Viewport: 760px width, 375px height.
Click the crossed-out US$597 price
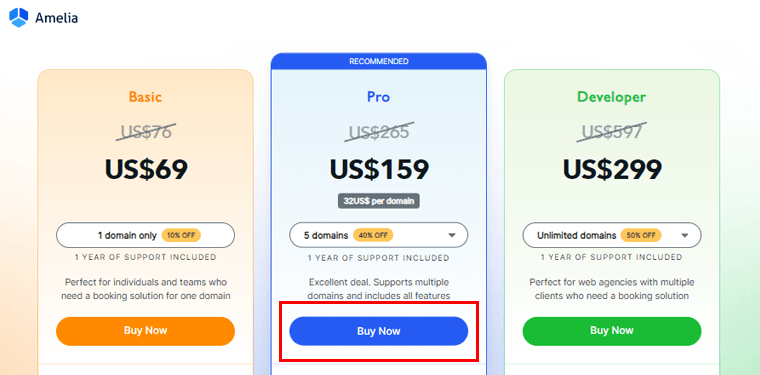click(612, 131)
